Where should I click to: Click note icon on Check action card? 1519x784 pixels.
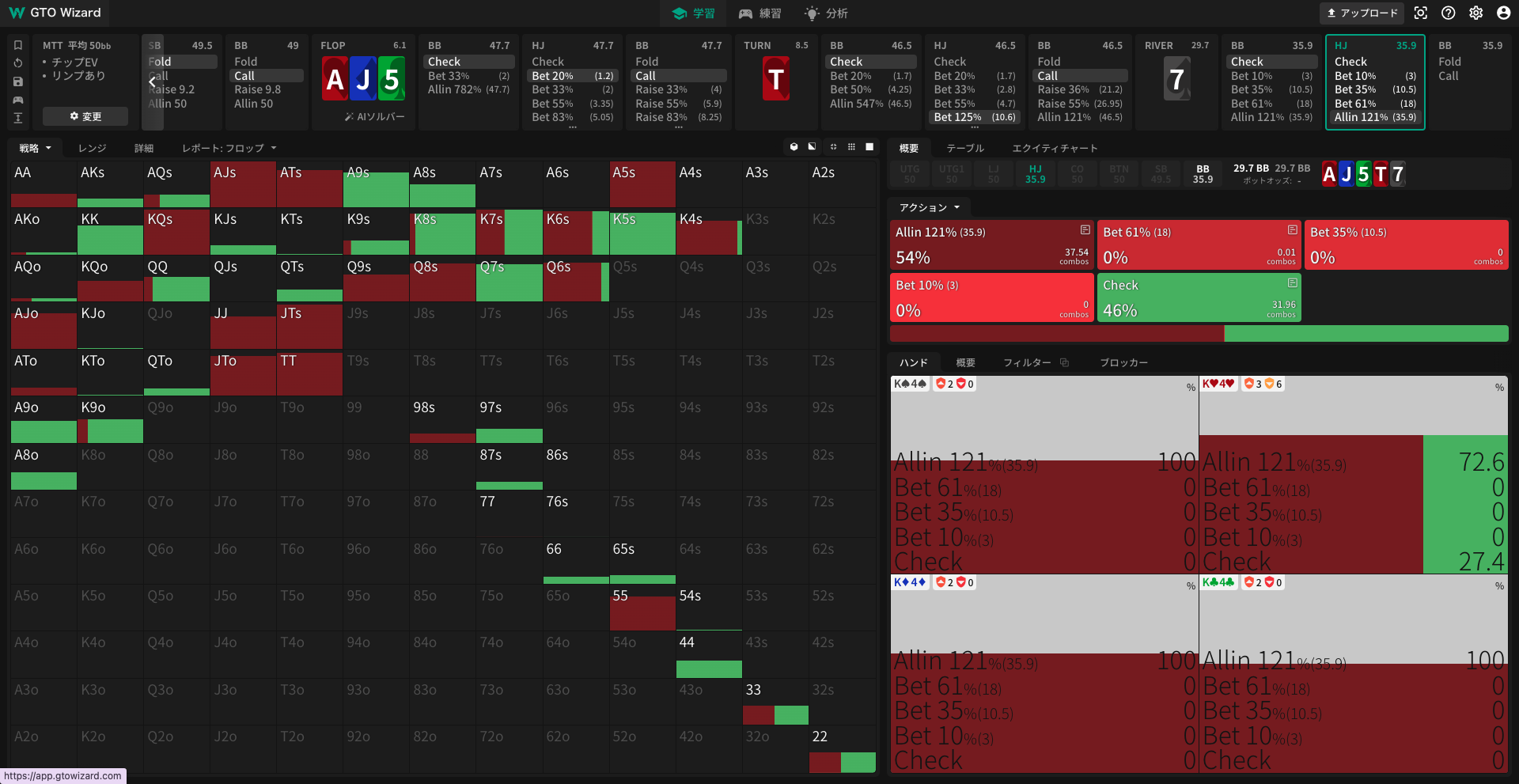(1293, 283)
